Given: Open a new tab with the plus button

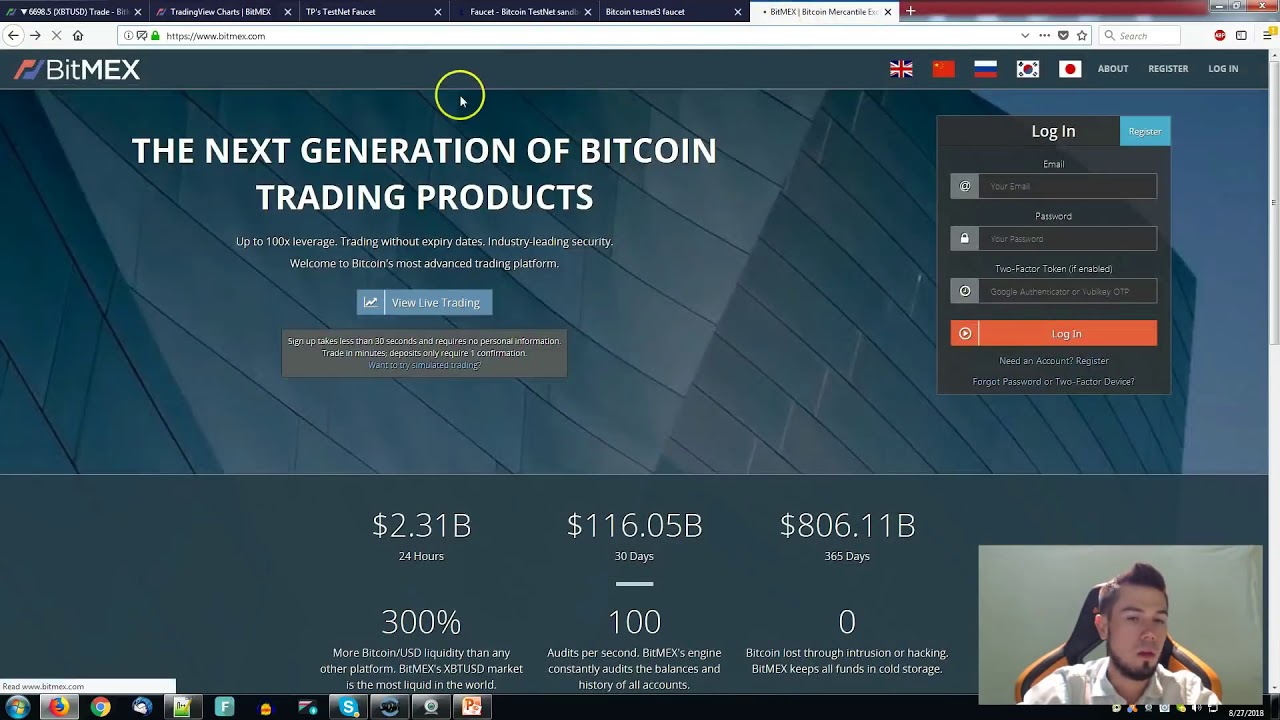Looking at the screenshot, I should (x=910, y=11).
